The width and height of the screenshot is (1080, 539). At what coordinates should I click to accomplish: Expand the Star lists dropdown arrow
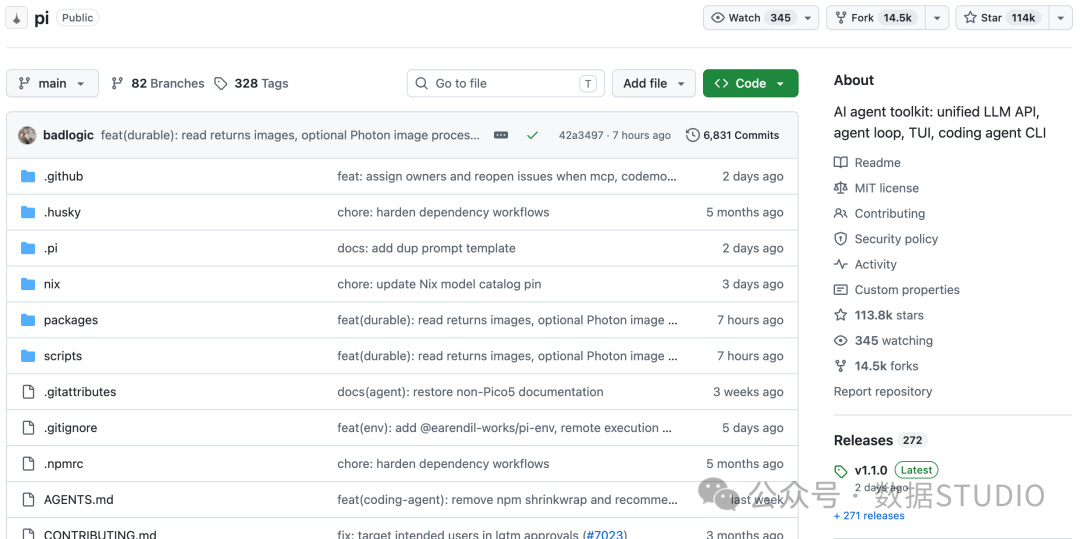click(1061, 18)
